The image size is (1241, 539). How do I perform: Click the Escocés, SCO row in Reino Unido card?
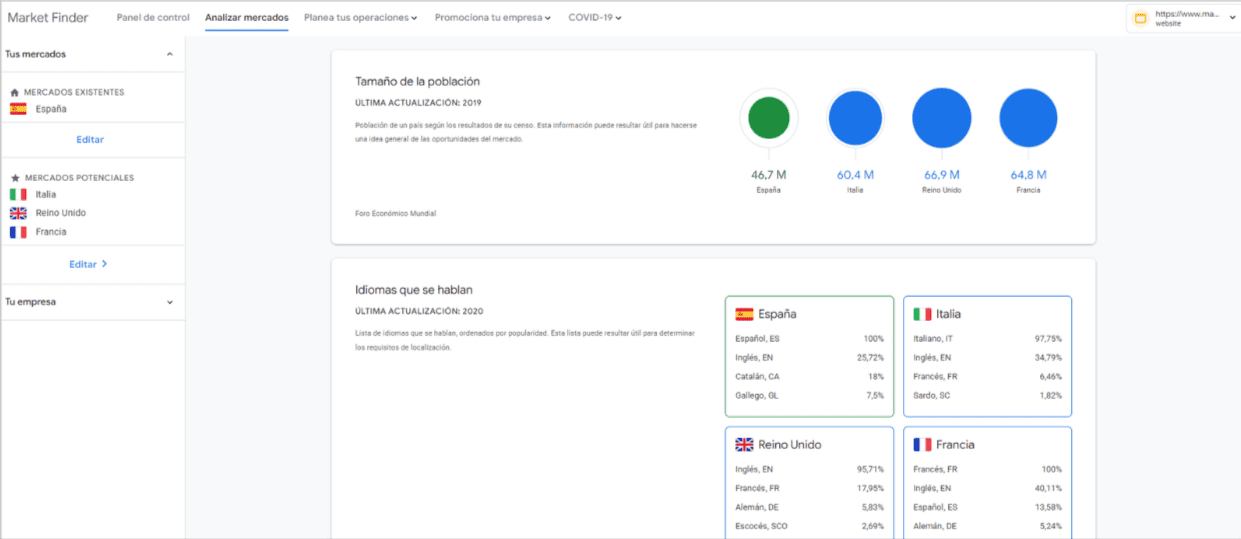click(x=809, y=526)
